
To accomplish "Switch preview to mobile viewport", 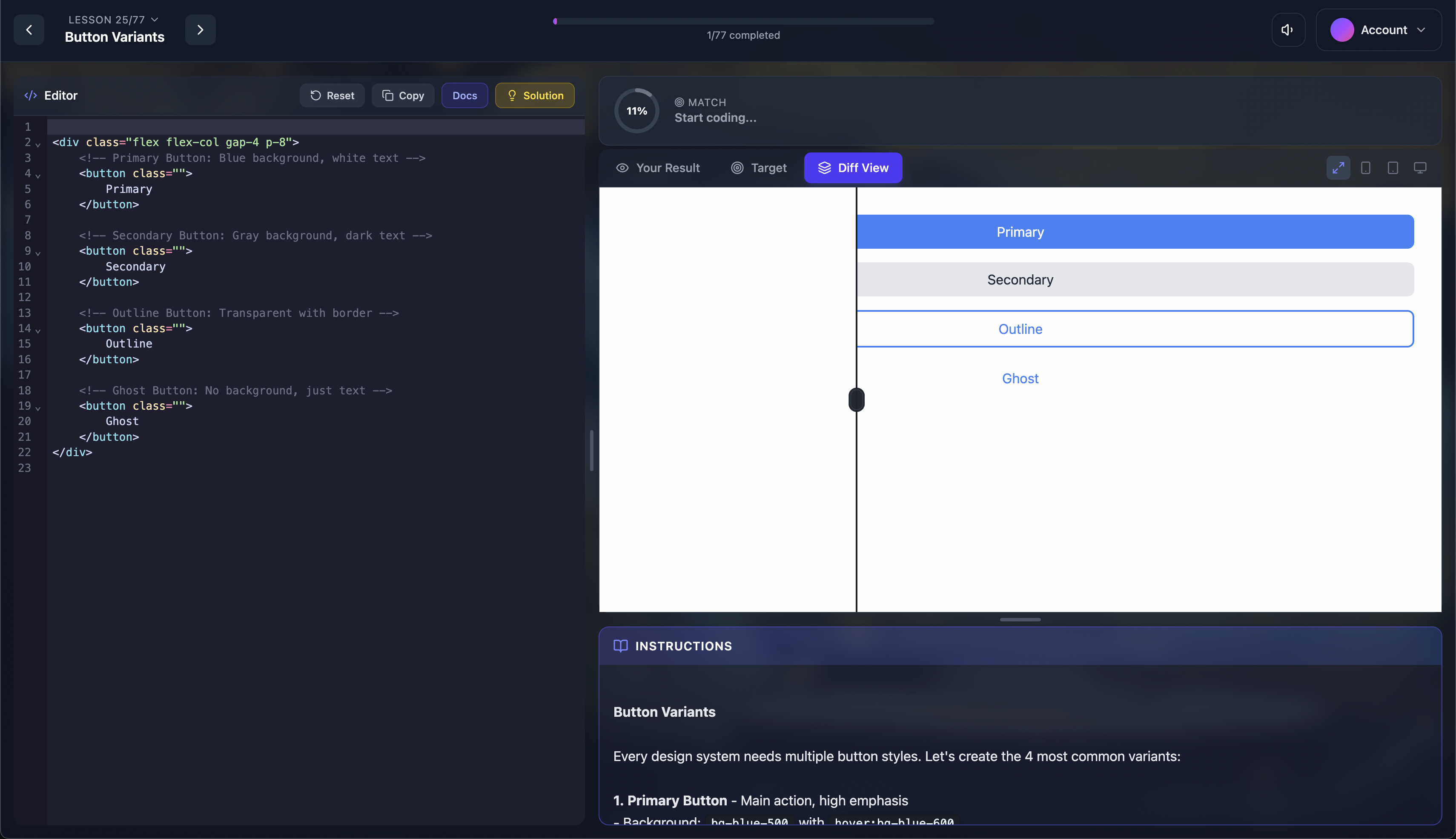I will [1366, 168].
